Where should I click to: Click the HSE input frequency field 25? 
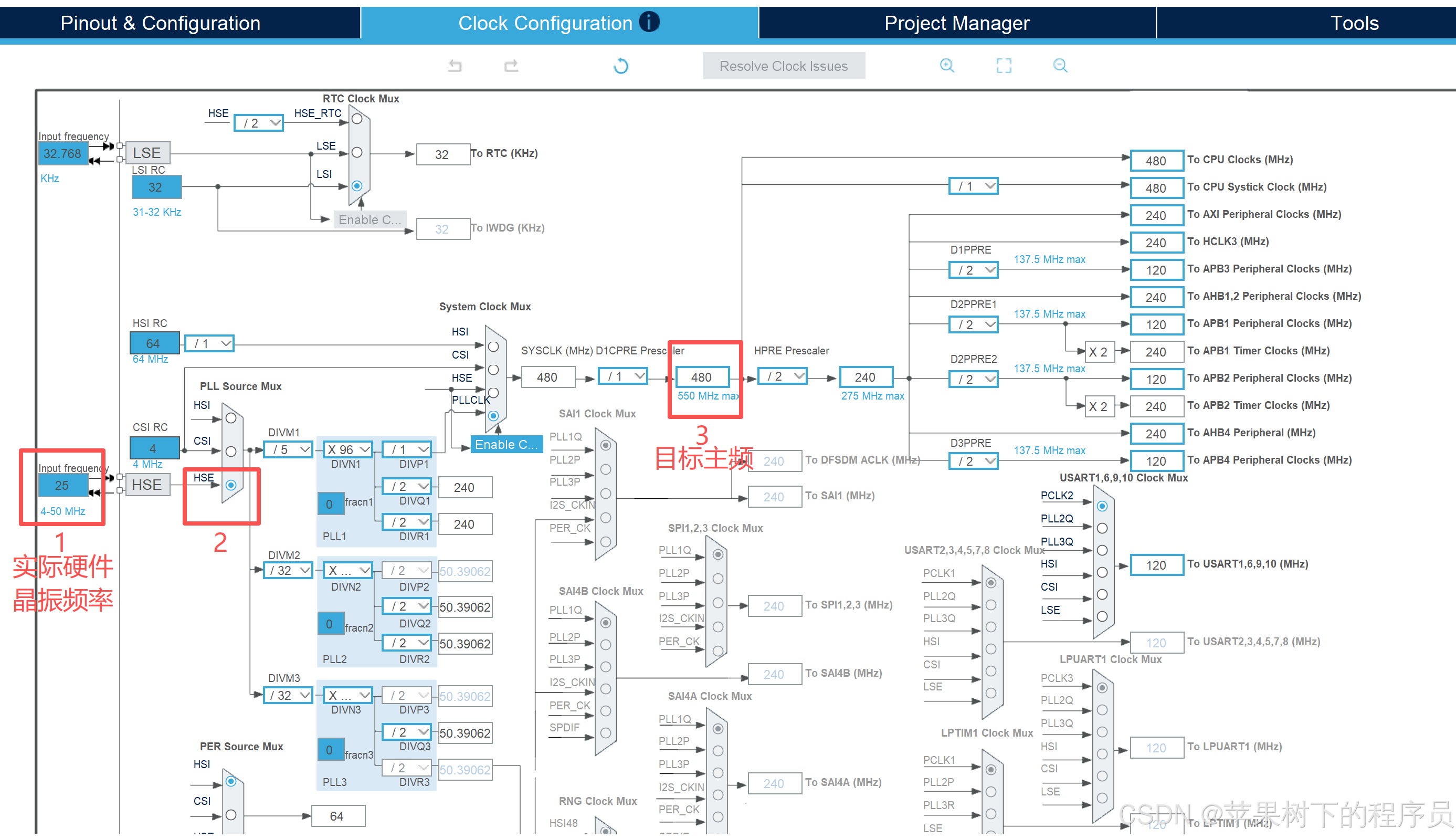[62, 485]
